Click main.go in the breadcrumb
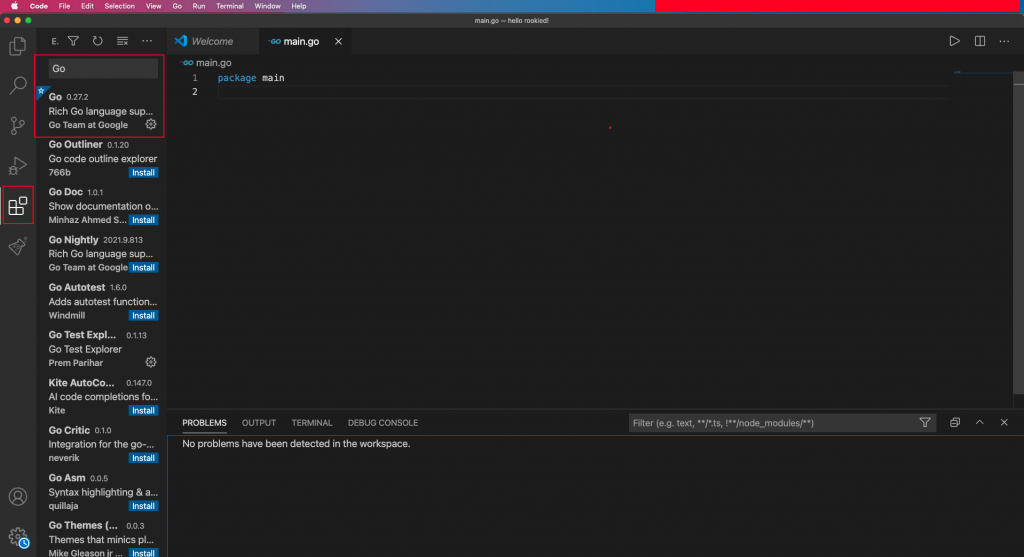 pyautogui.click(x=214, y=63)
